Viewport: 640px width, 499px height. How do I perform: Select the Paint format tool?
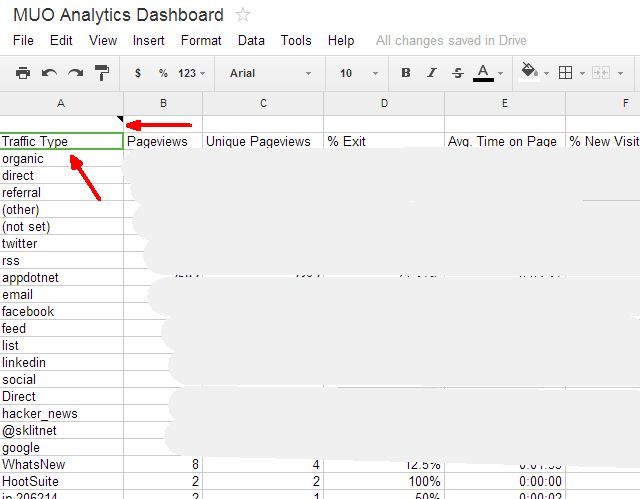[x=102, y=73]
